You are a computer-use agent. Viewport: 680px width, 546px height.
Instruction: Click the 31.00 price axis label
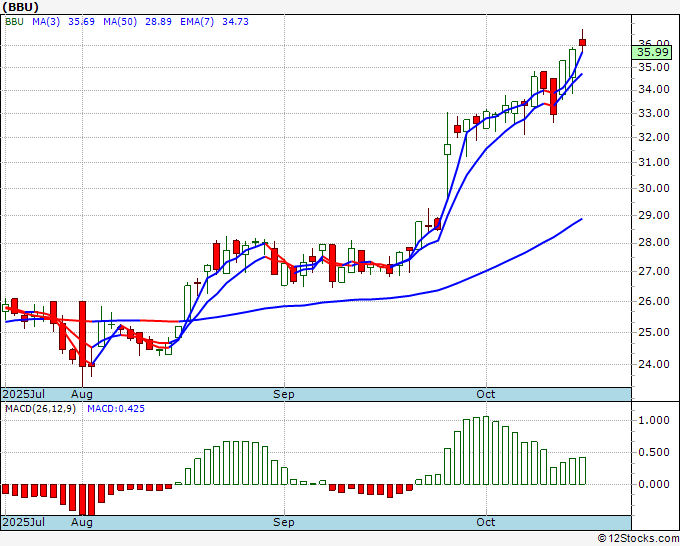[x=654, y=163]
